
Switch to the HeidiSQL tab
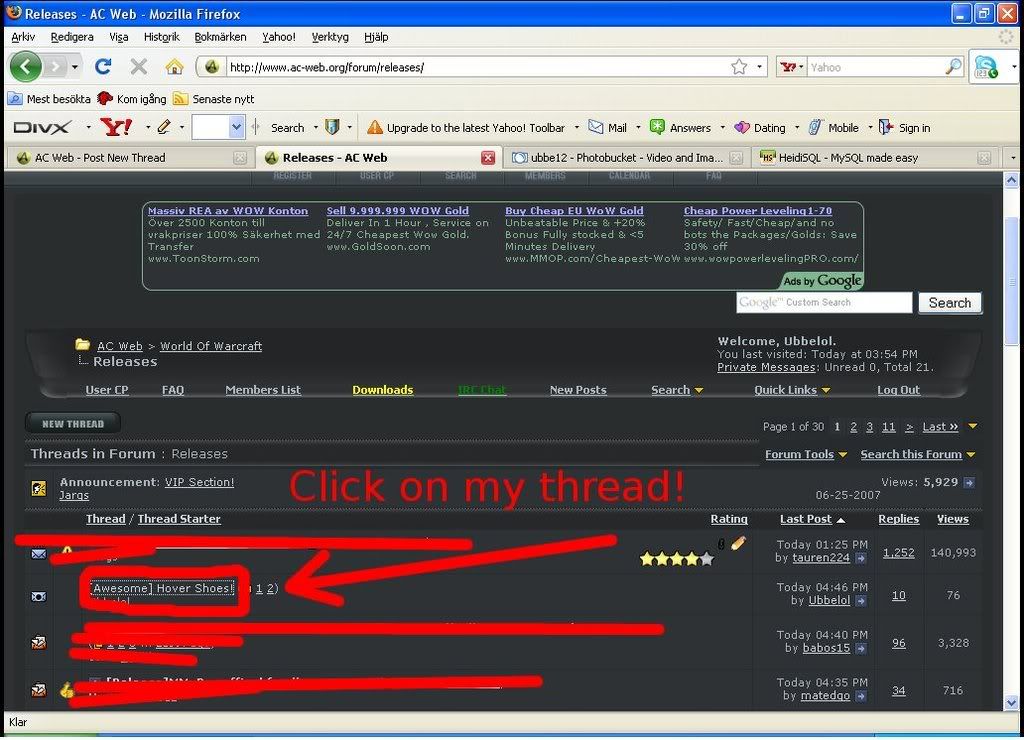[875, 157]
